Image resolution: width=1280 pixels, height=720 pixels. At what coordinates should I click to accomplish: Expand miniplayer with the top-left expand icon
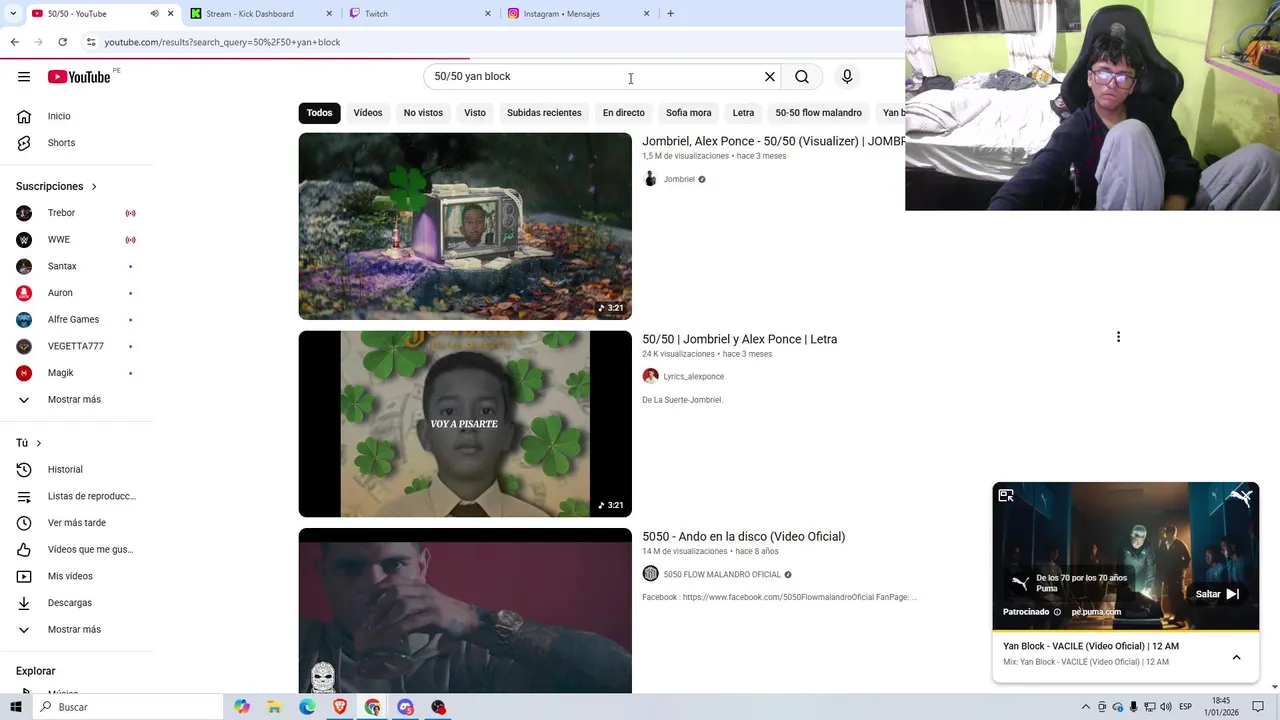click(1006, 496)
